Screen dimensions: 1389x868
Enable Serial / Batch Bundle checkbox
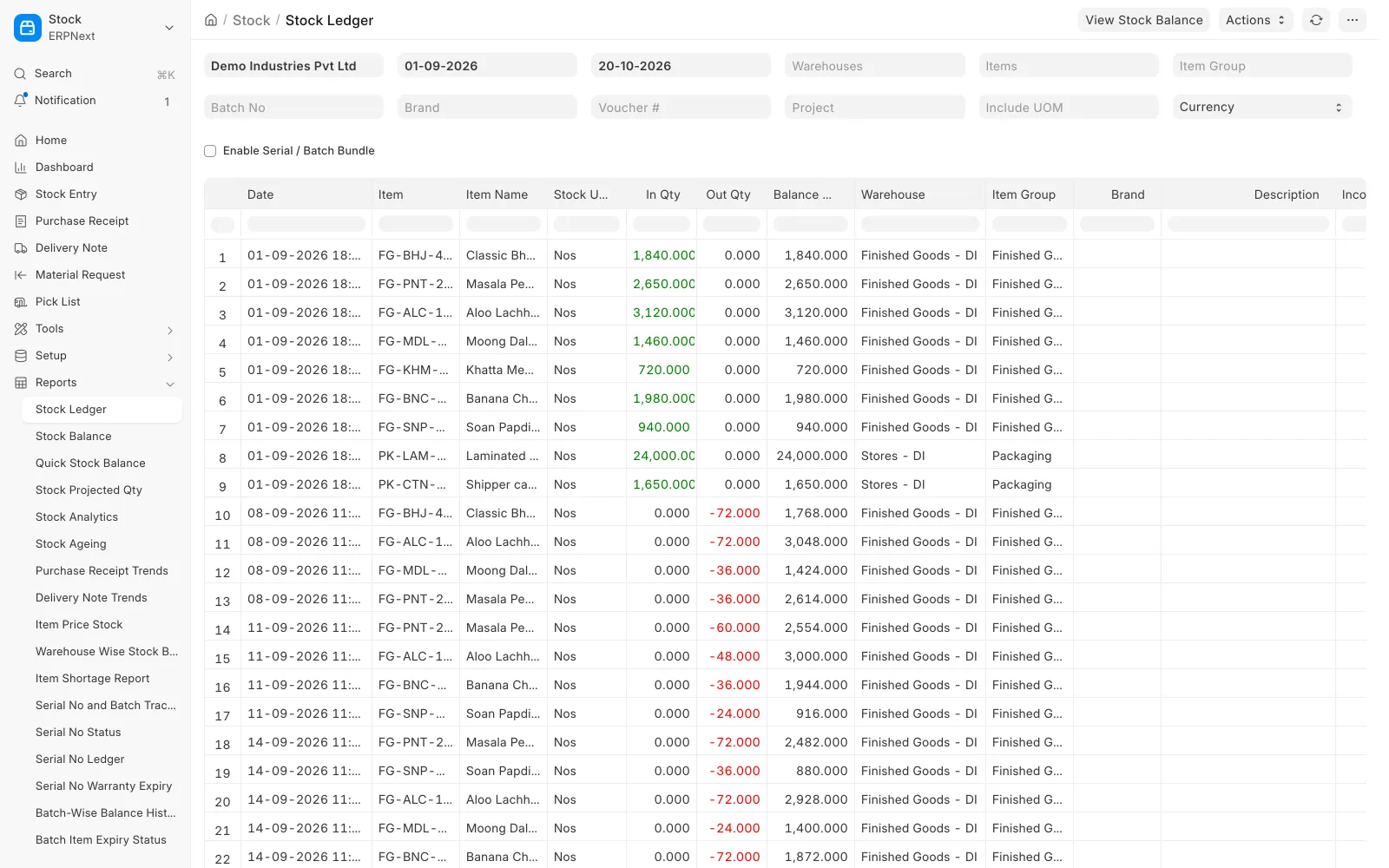pos(210,151)
